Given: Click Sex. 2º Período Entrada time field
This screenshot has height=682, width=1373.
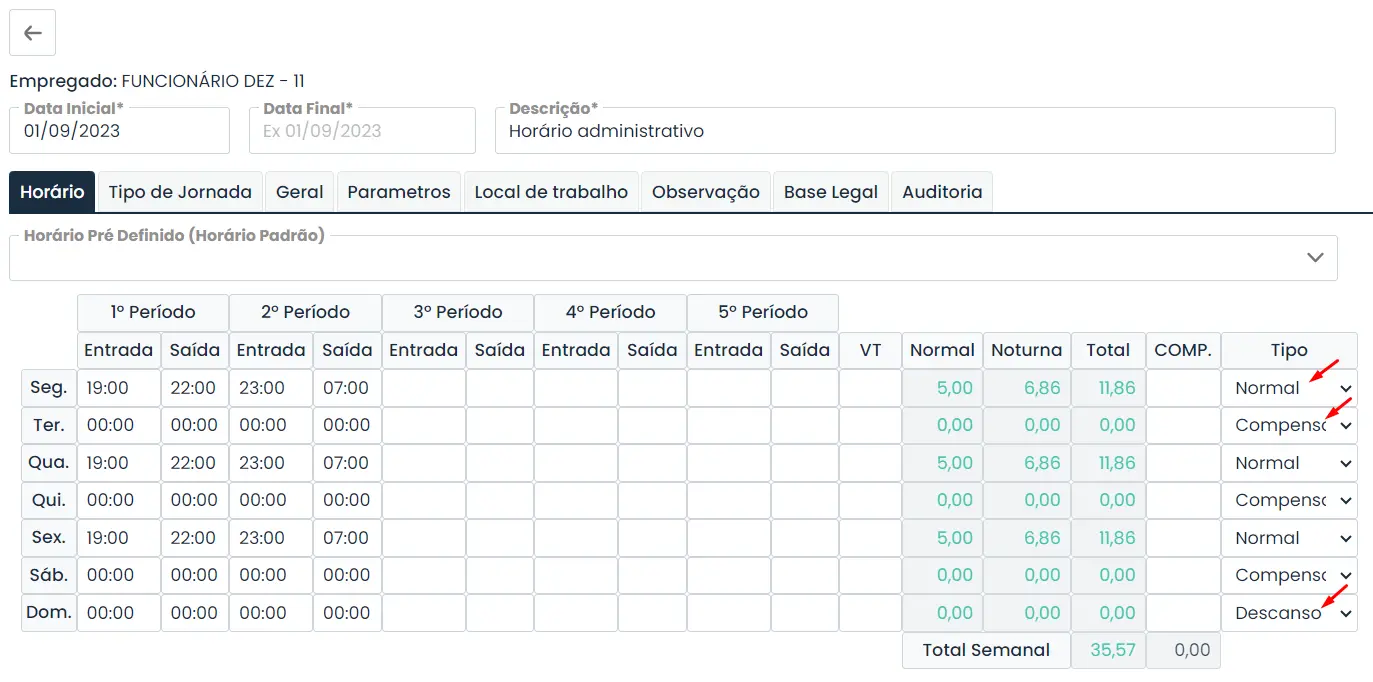Looking at the screenshot, I should click(x=271, y=538).
